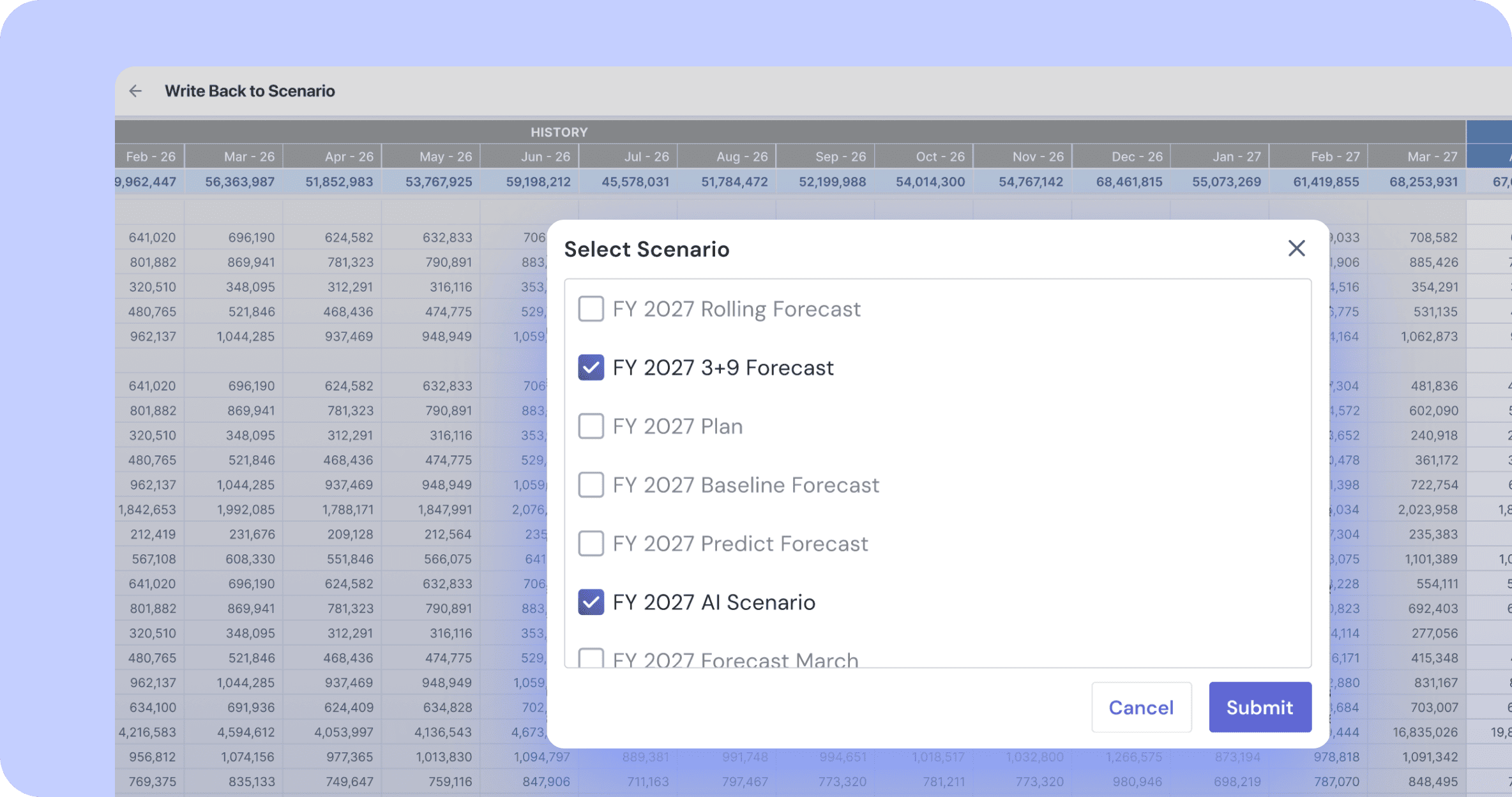Select the cell with value 16,835,026
The image size is (1512, 797).
pyautogui.click(x=1426, y=732)
